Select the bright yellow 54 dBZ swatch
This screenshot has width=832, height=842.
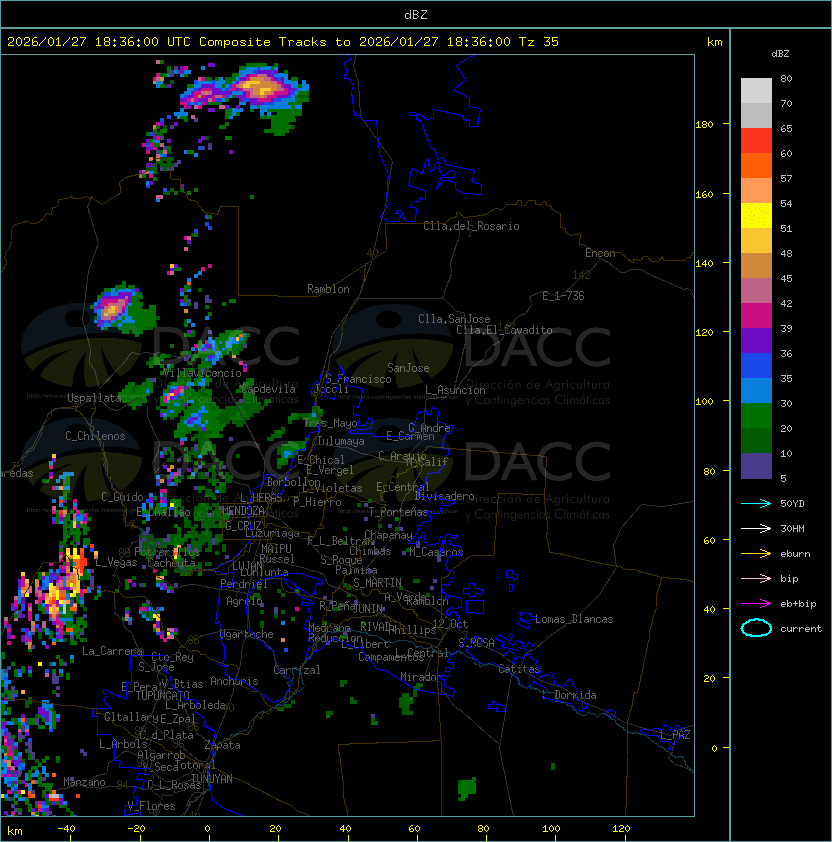click(756, 215)
